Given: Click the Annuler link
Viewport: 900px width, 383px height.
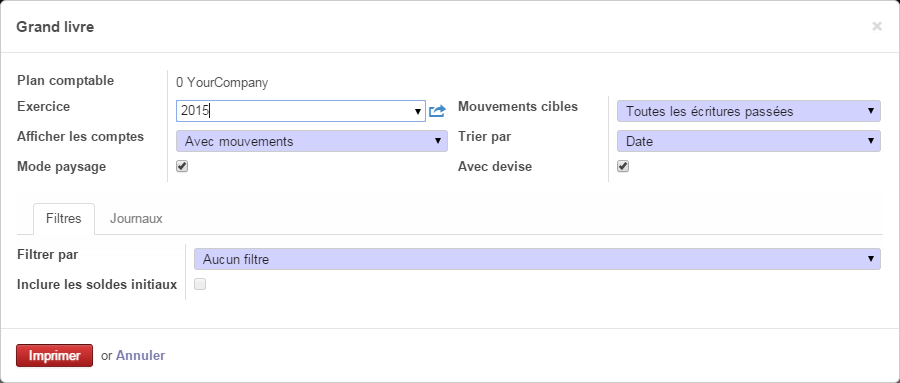Looking at the screenshot, I should tap(141, 355).
